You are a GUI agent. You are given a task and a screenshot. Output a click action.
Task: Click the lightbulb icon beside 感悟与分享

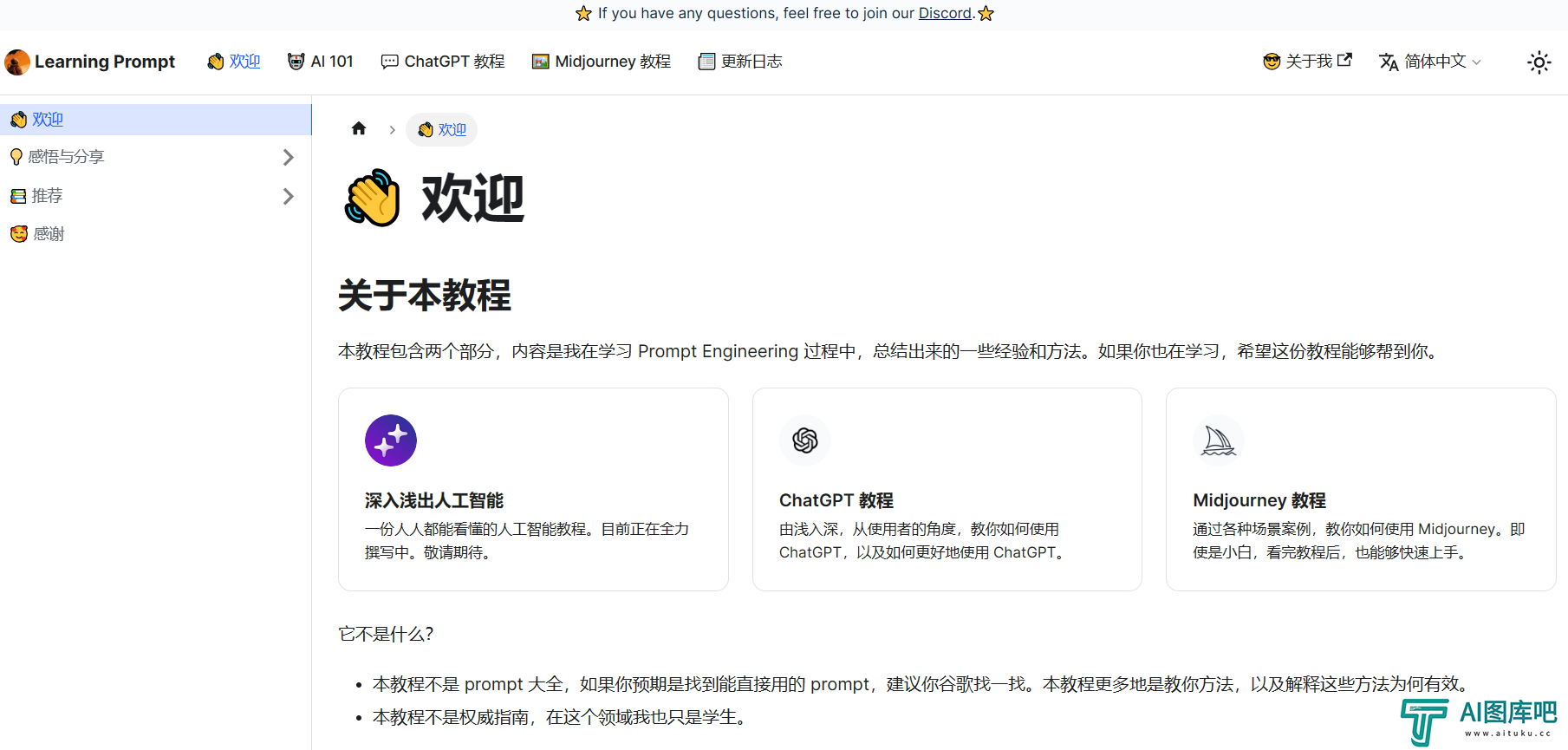(16, 157)
